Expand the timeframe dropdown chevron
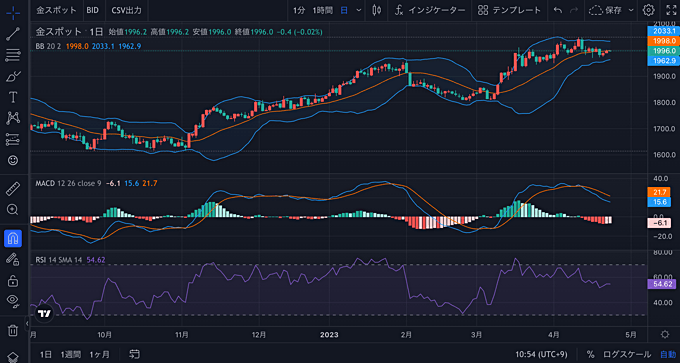 pos(358,10)
